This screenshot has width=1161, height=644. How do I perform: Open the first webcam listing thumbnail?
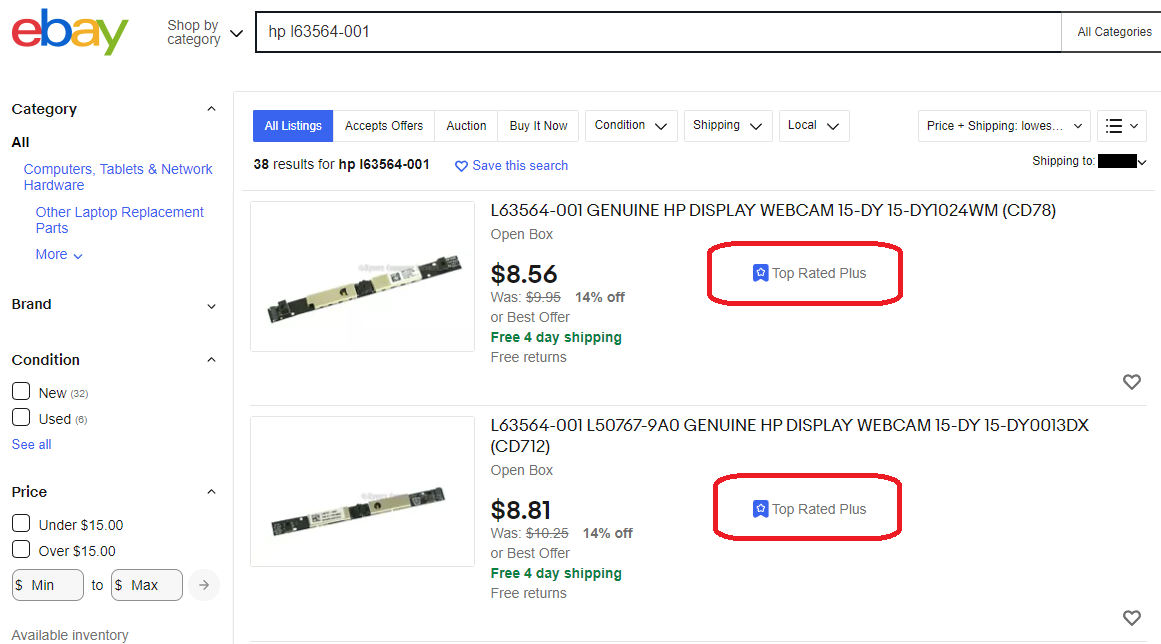[362, 276]
